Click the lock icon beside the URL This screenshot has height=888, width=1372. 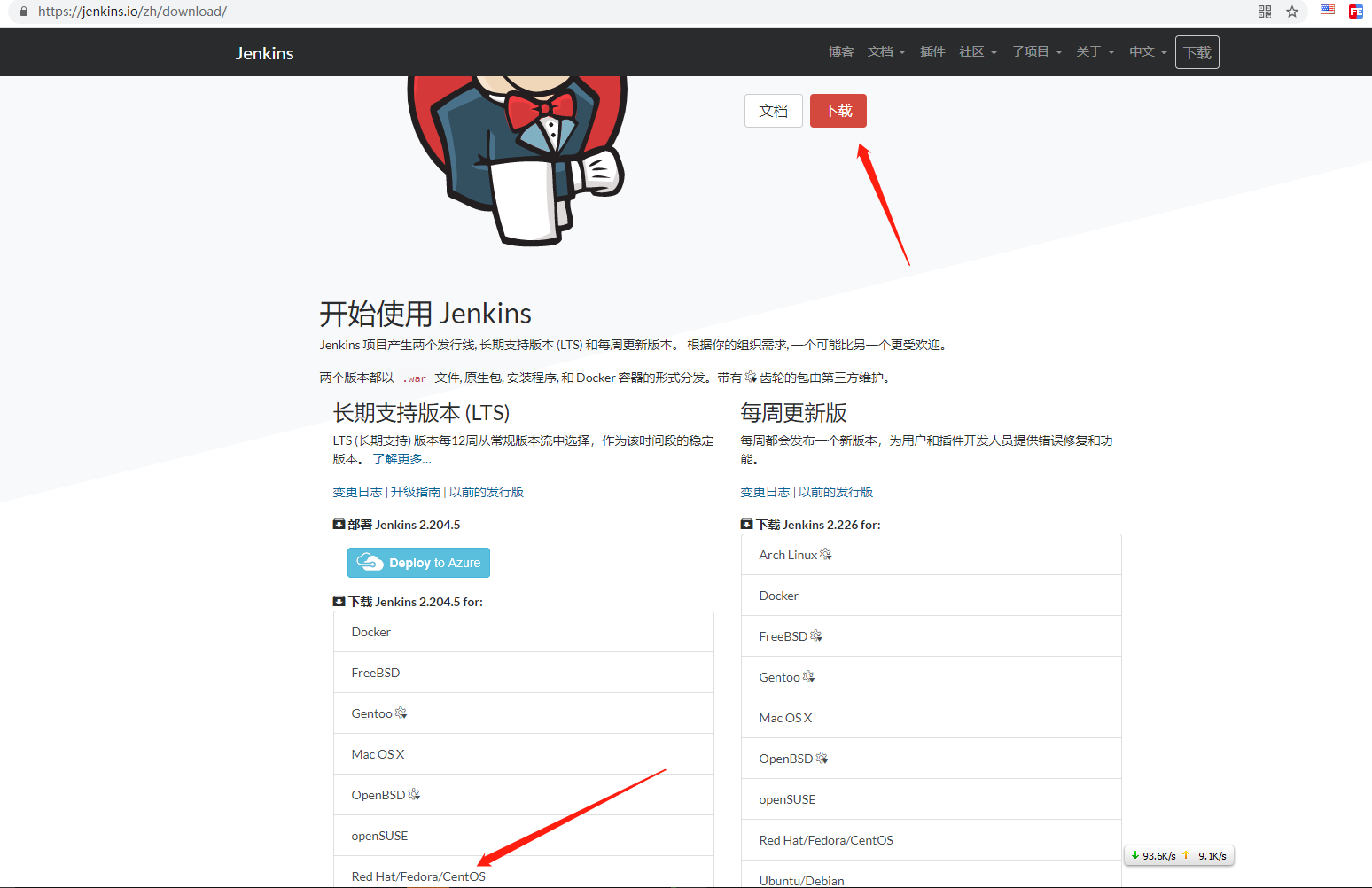click(24, 12)
